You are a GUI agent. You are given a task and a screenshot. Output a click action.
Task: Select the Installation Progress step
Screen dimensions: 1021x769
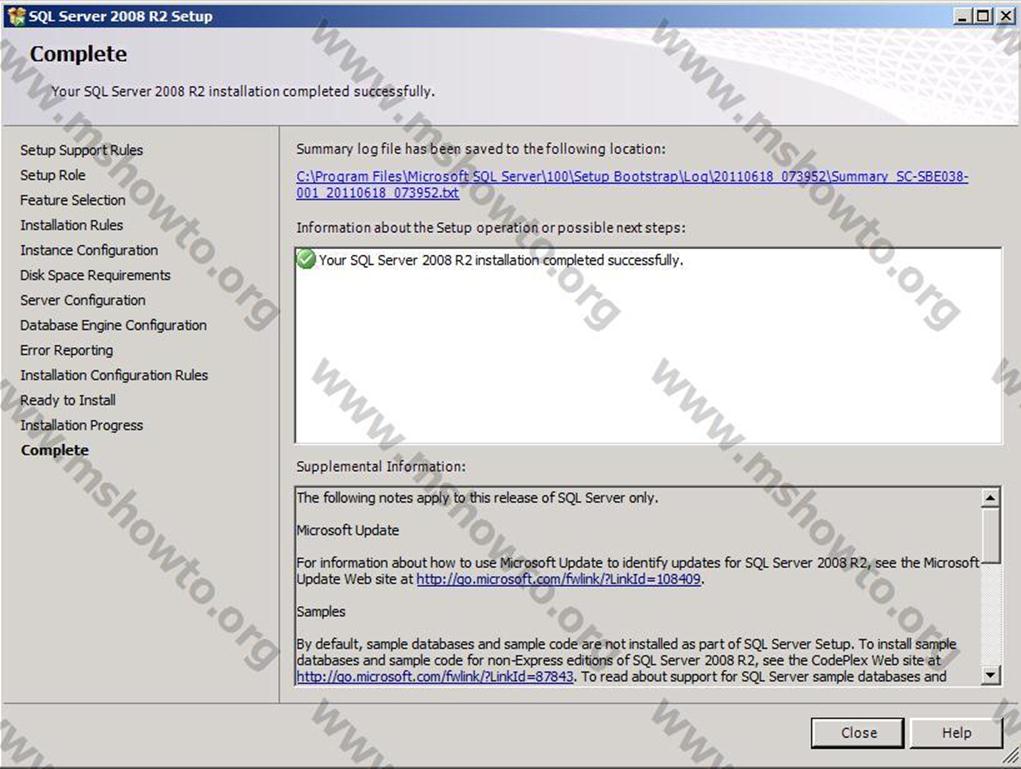81,425
